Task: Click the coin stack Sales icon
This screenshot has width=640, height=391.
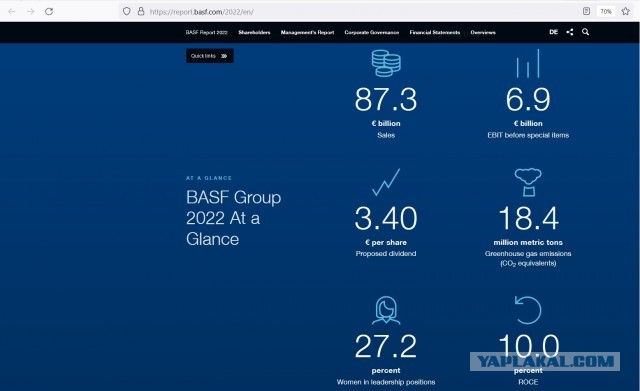Action: [x=386, y=63]
